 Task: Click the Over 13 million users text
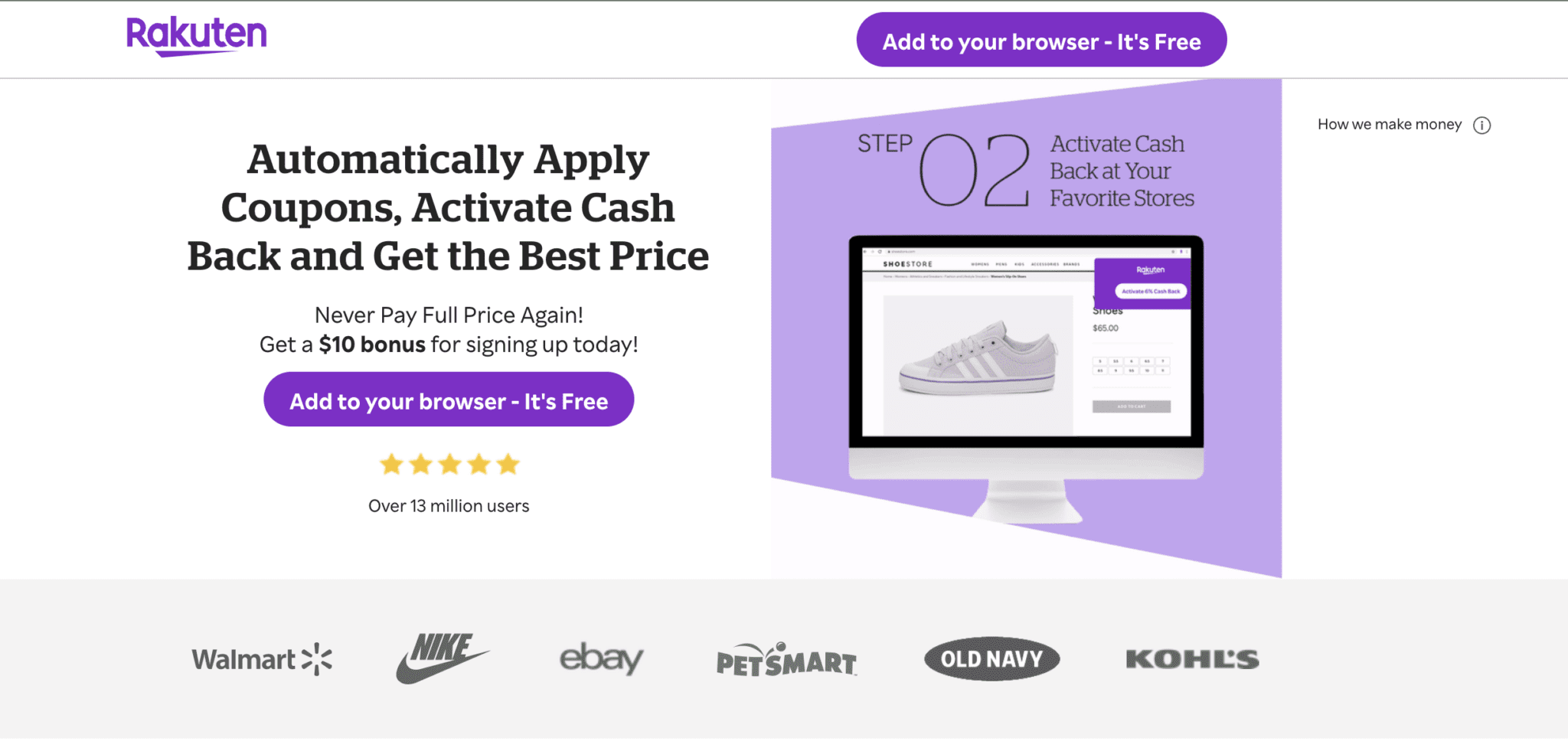tap(449, 506)
